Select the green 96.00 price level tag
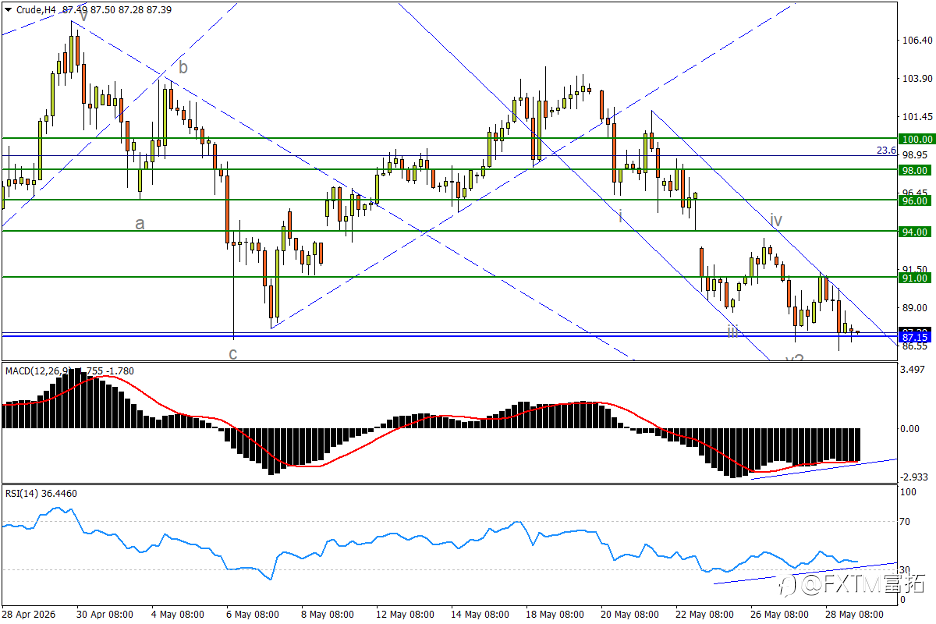The image size is (936, 624). click(916, 201)
